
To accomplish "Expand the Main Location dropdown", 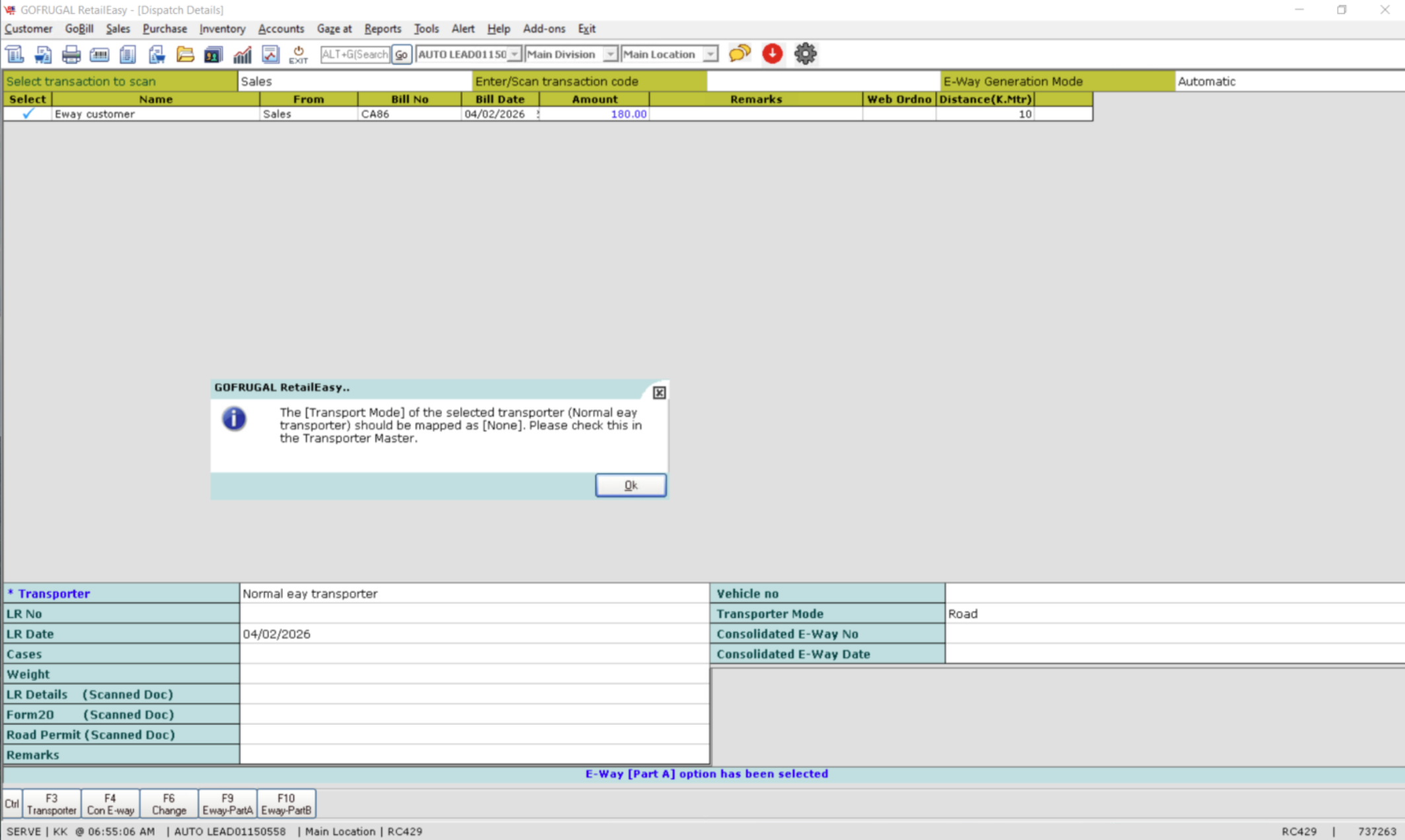I will [x=710, y=54].
